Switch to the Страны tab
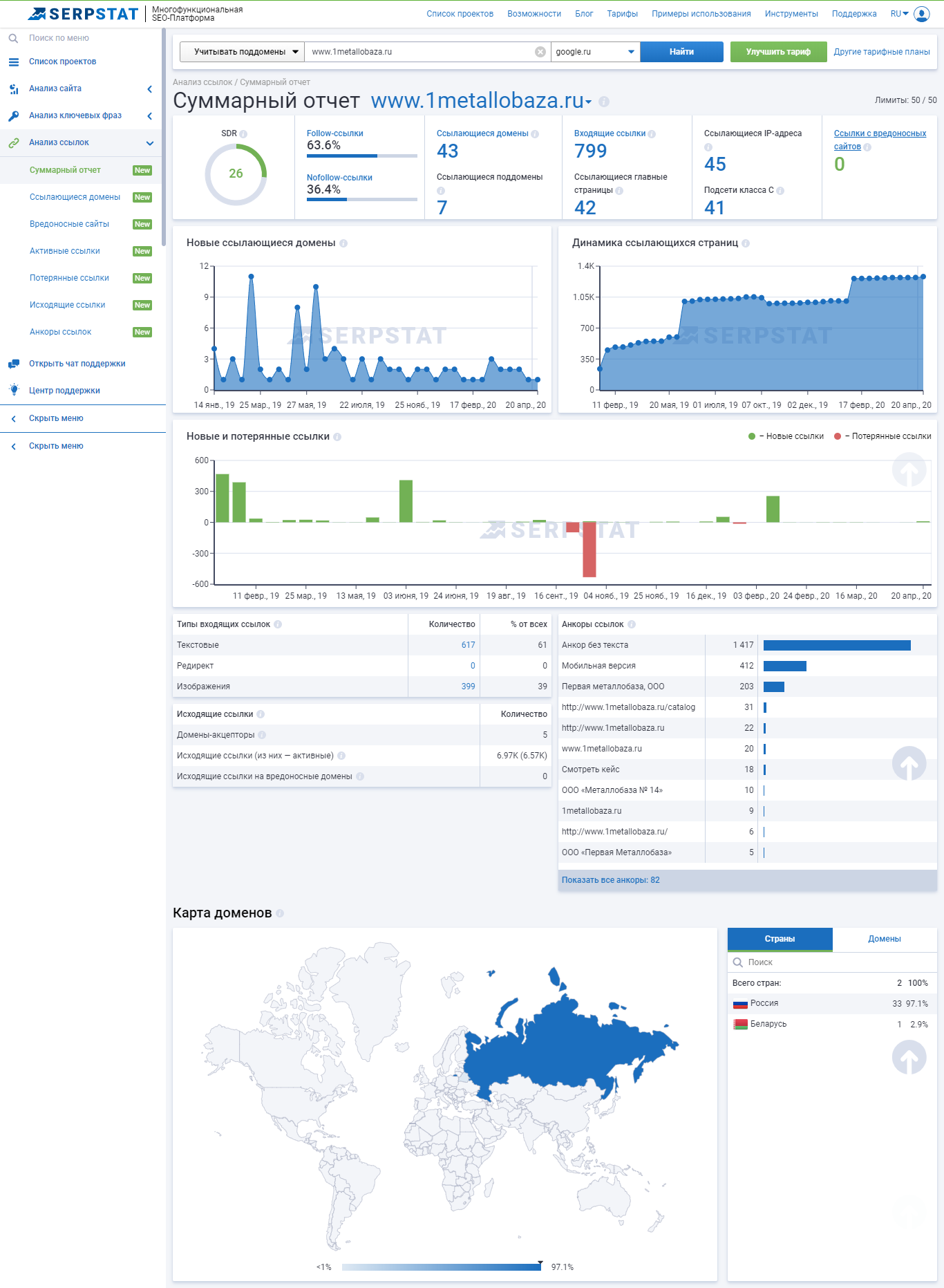 tap(780, 939)
